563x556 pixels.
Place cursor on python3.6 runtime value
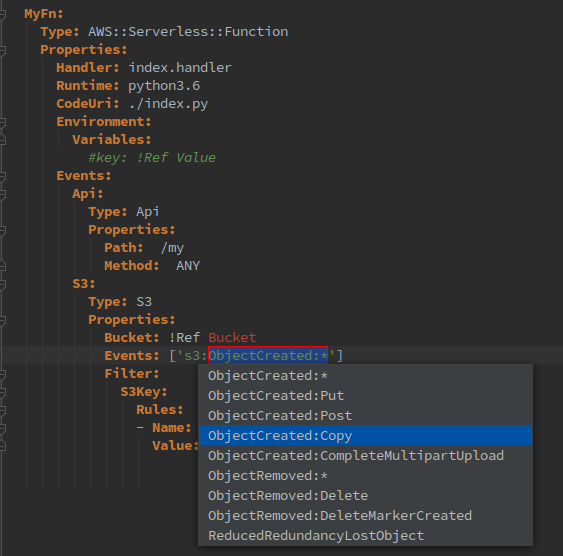point(164,86)
